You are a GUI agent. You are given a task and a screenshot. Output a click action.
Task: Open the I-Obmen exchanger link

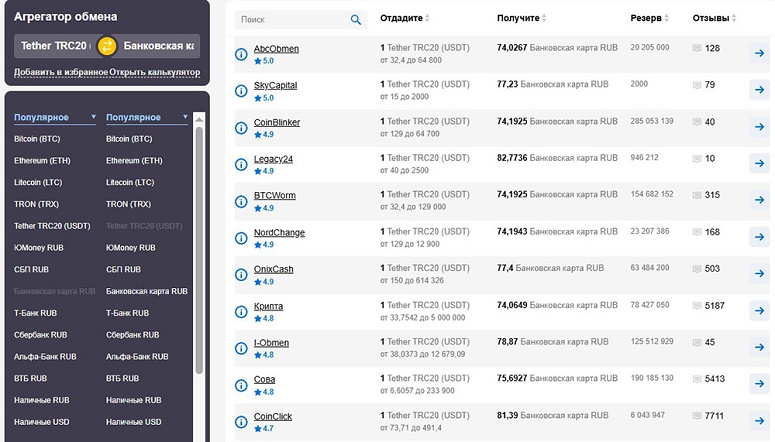click(271, 343)
